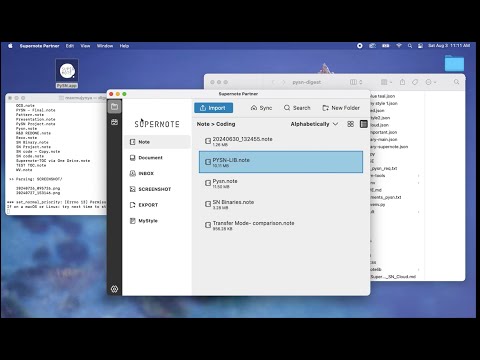This screenshot has height=360, width=480.
Task: Select file 20240630_132455.note
Action: pyautogui.click(x=281, y=141)
